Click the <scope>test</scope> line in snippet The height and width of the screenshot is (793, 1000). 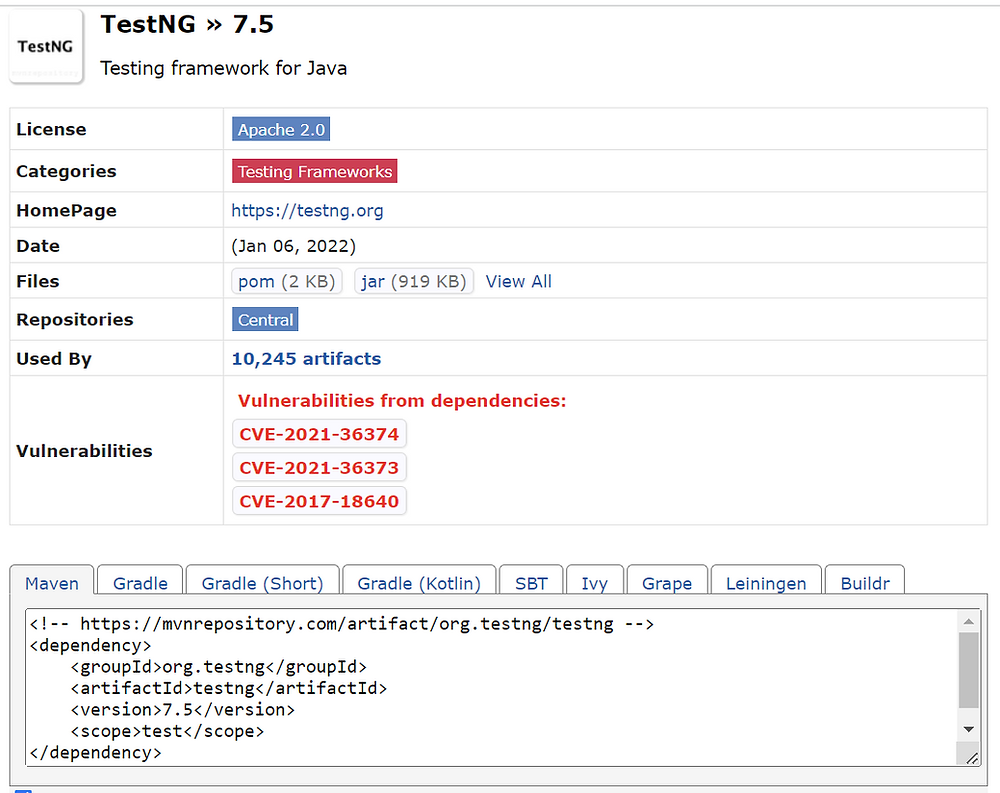167,731
